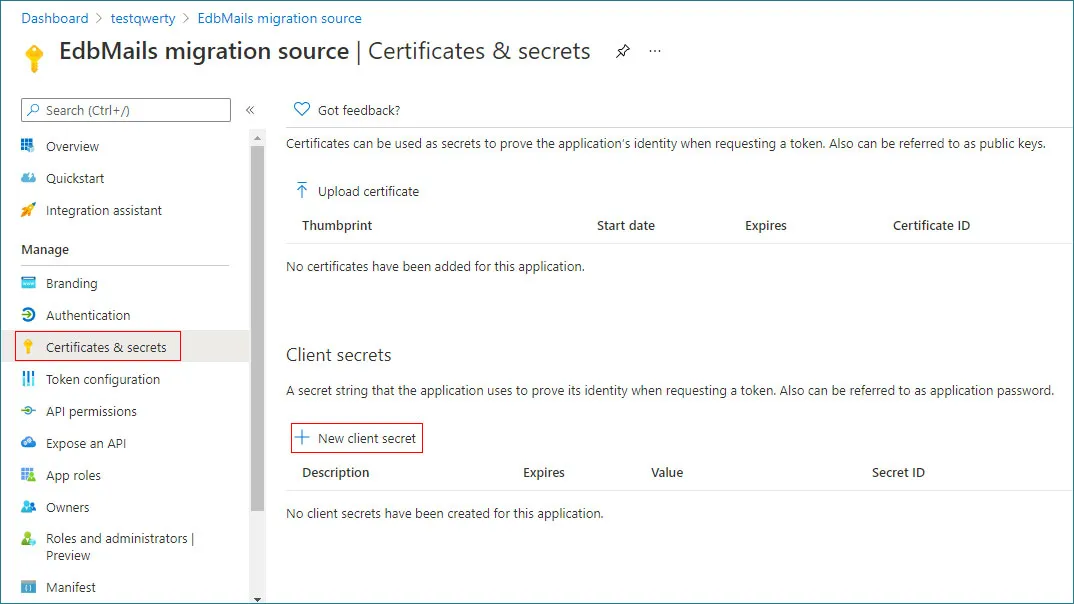The height and width of the screenshot is (604, 1074).
Task: Click client secrets Expires column header
Action: [x=544, y=473]
